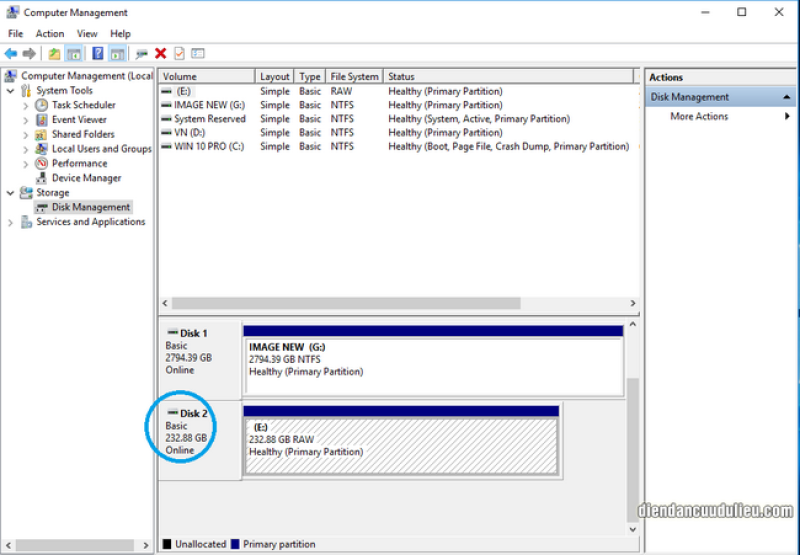Expand Local Users and Groups node

click(x=27, y=149)
